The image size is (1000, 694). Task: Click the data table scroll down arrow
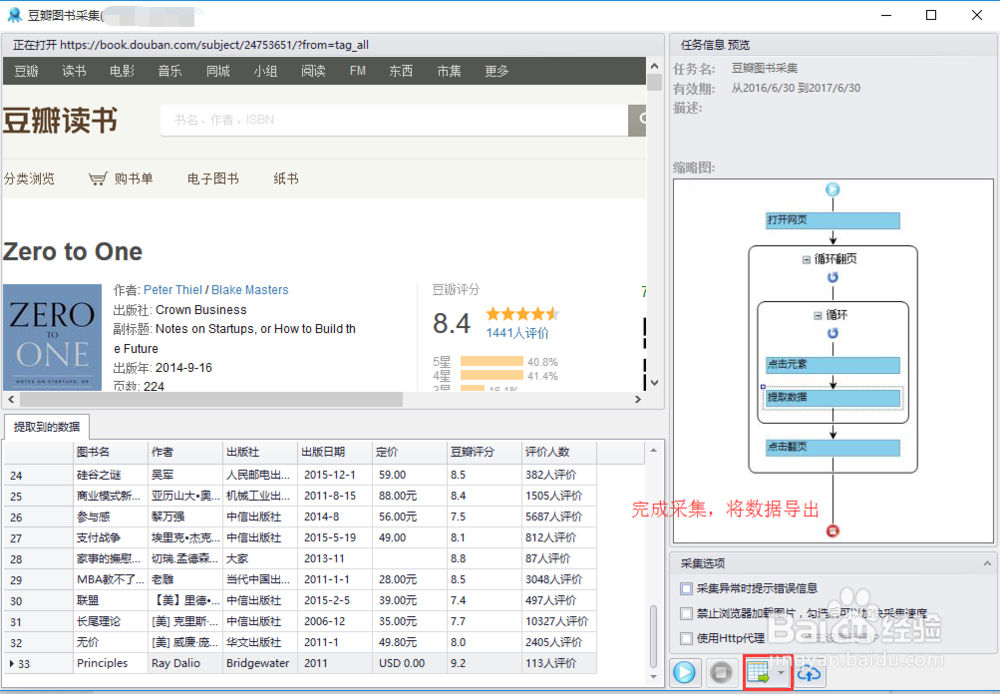(x=653, y=677)
